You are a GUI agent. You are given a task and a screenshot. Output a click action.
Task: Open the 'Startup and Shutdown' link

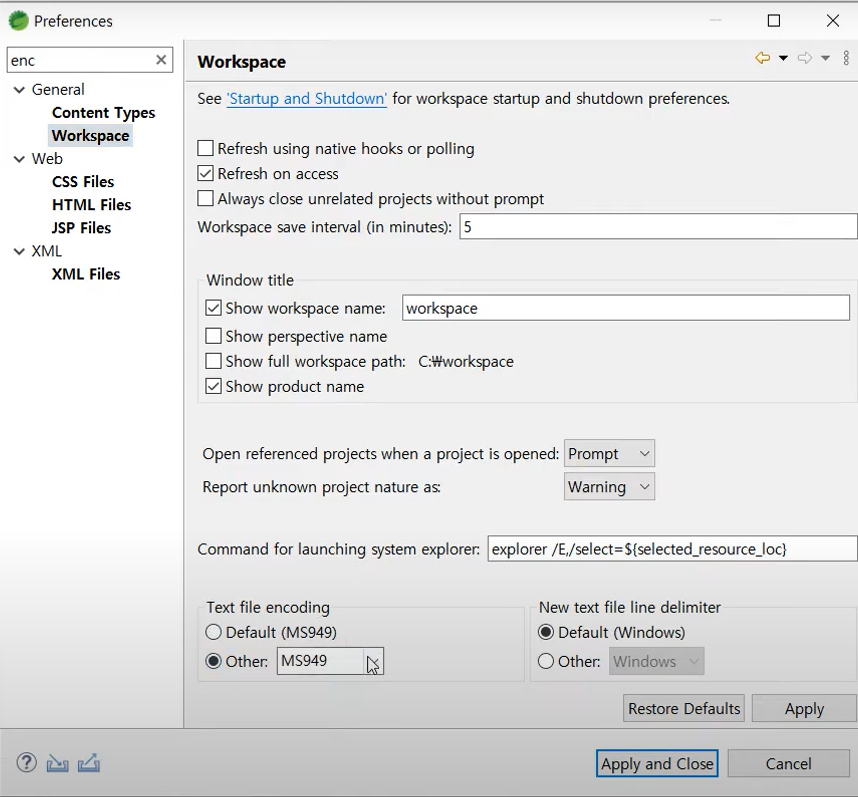(x=307, y=99)
